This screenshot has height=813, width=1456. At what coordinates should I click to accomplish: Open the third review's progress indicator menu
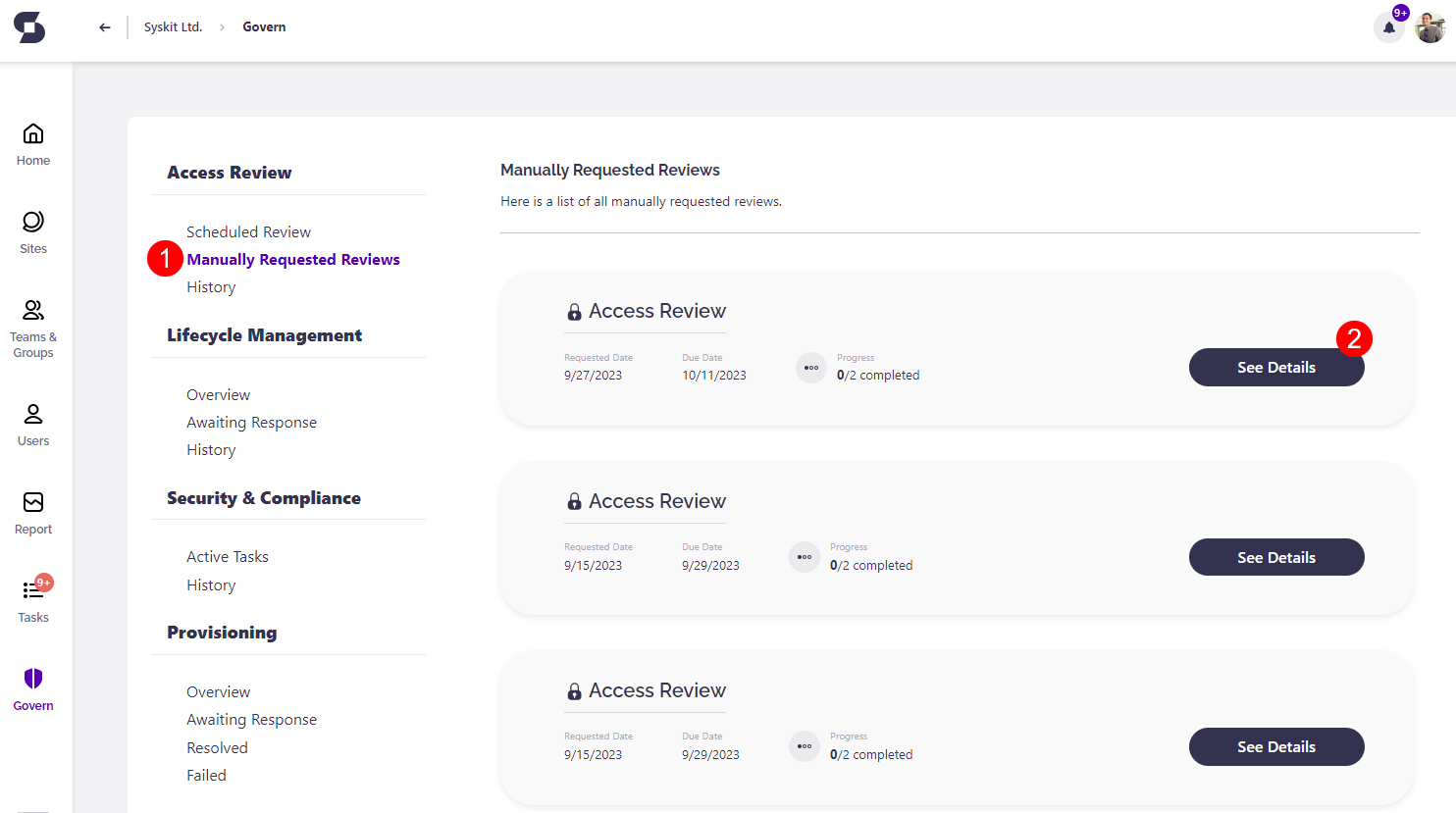point(805,746)
